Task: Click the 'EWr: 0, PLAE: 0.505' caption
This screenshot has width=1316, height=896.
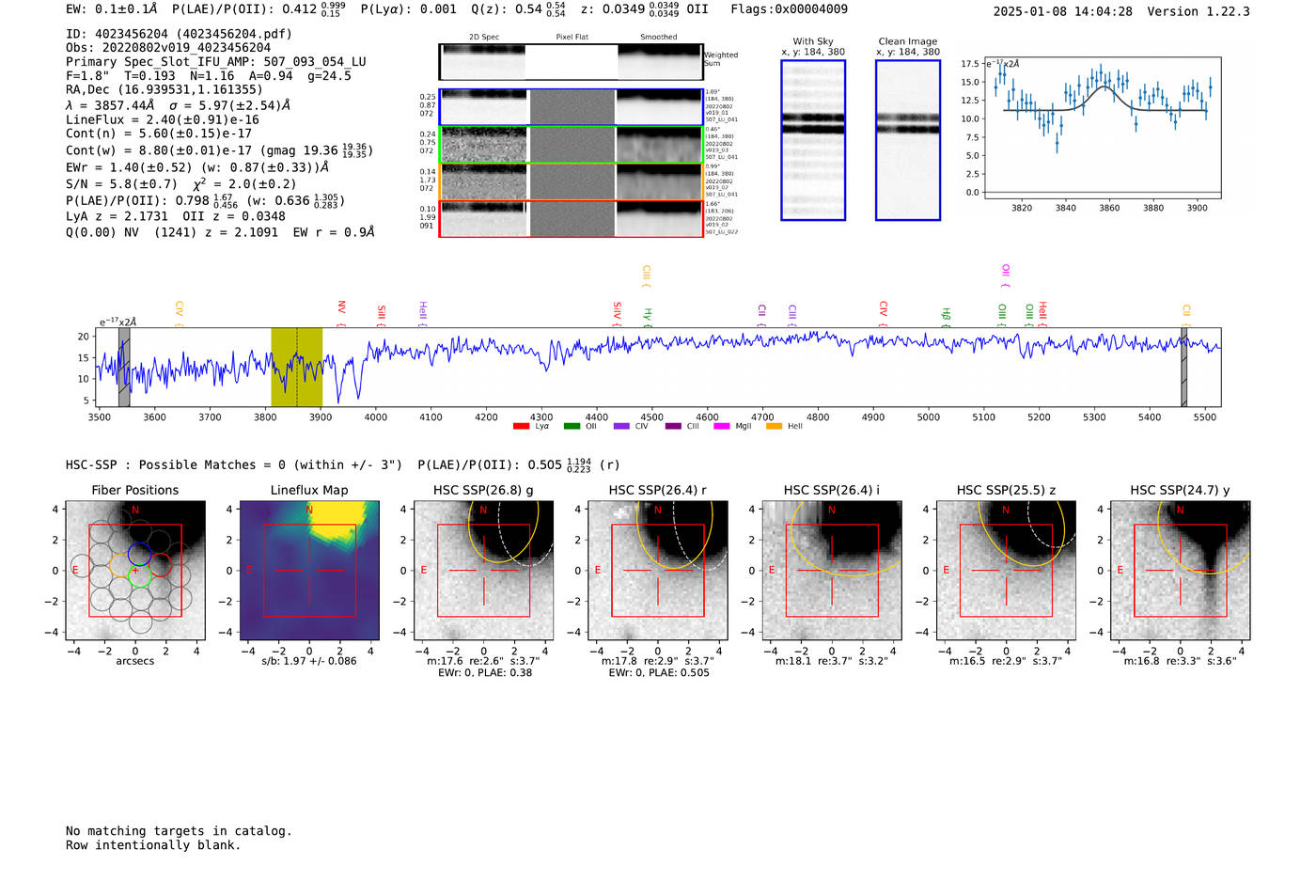Action: pos(659,673)
